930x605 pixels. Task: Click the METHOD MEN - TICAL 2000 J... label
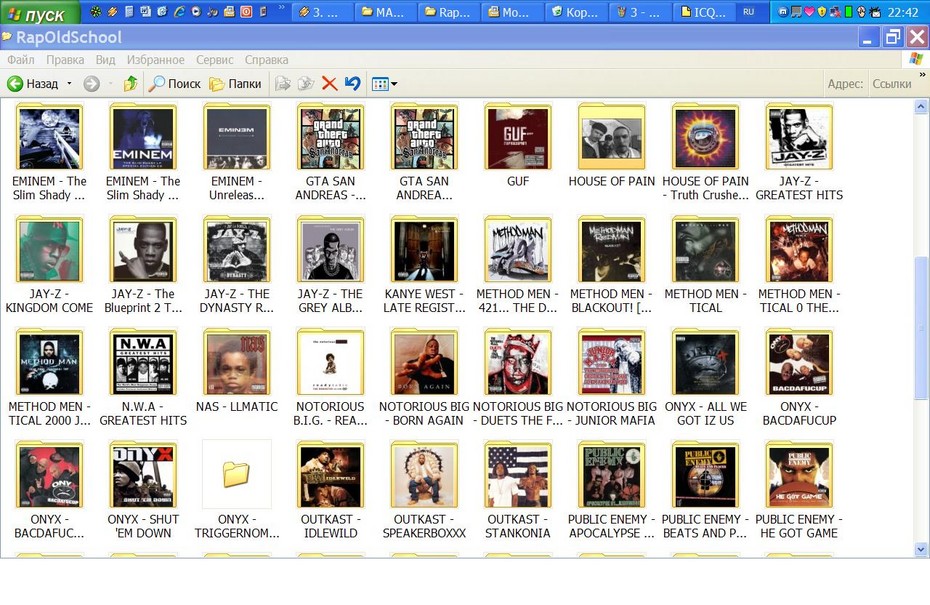(x=49, y=413)
